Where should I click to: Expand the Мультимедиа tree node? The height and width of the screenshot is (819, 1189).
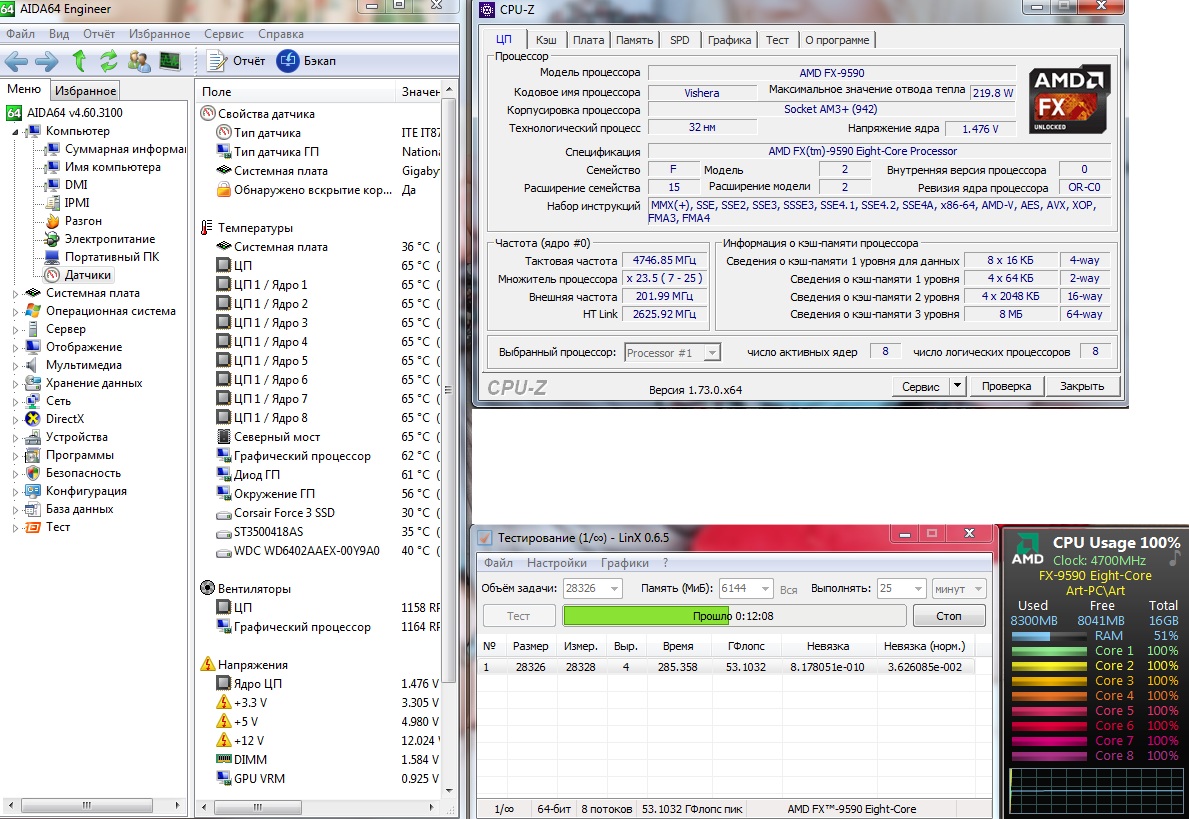(x=15, y=365)
